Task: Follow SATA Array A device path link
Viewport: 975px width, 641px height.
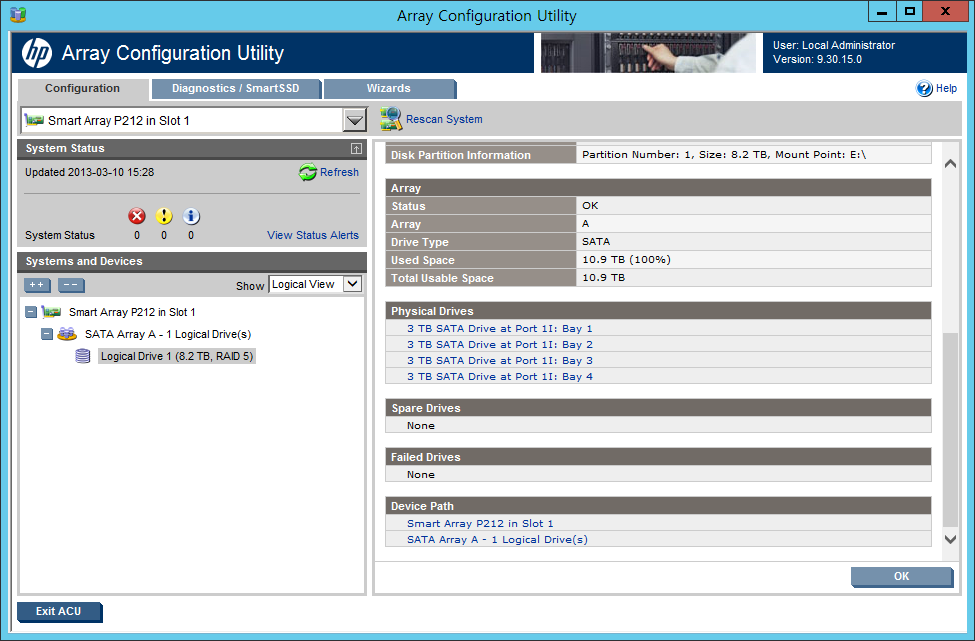Action: [497, 540]
